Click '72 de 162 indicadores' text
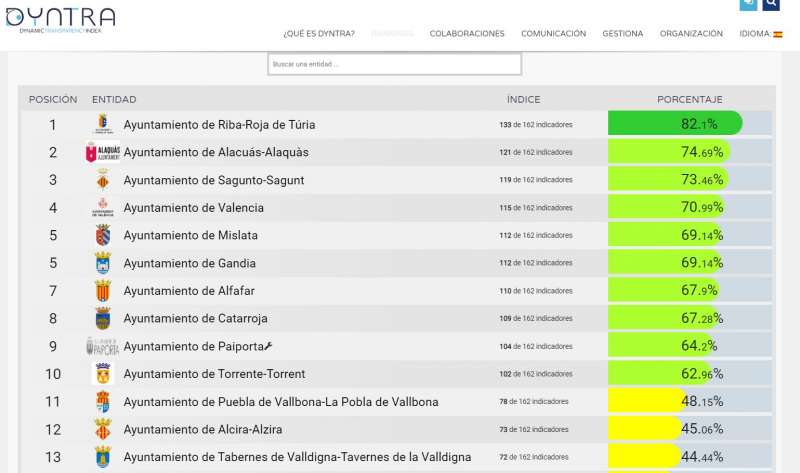 (534, 457)
